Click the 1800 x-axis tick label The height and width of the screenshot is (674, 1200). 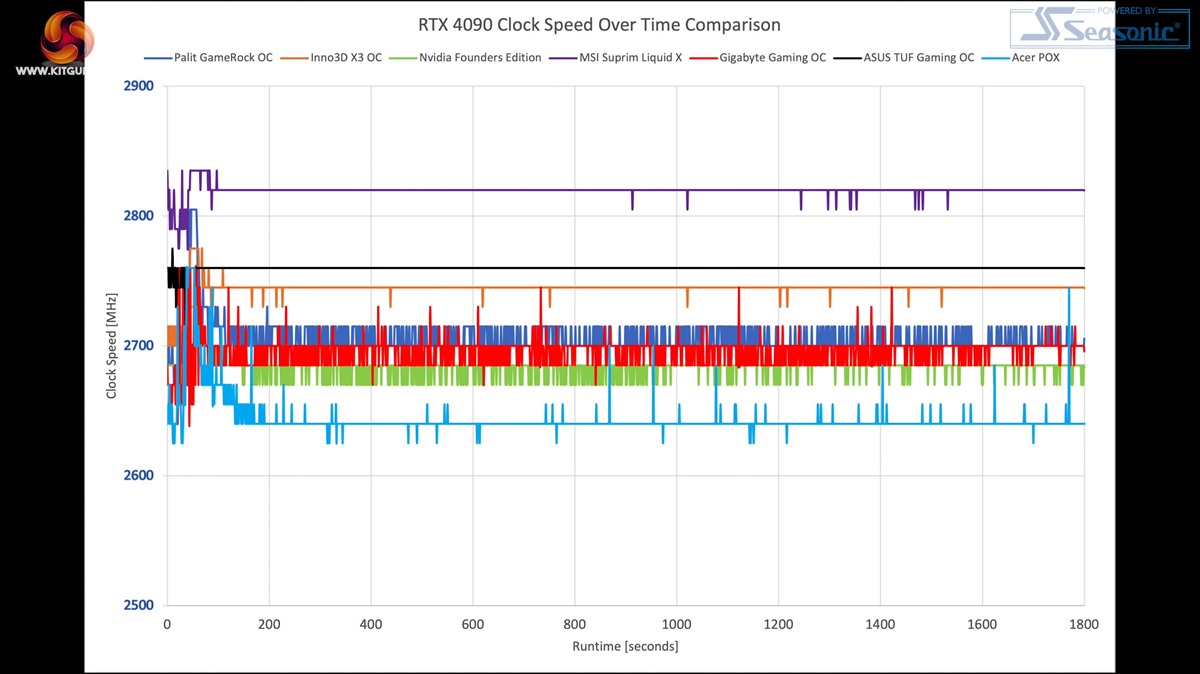click(1084, 624)
